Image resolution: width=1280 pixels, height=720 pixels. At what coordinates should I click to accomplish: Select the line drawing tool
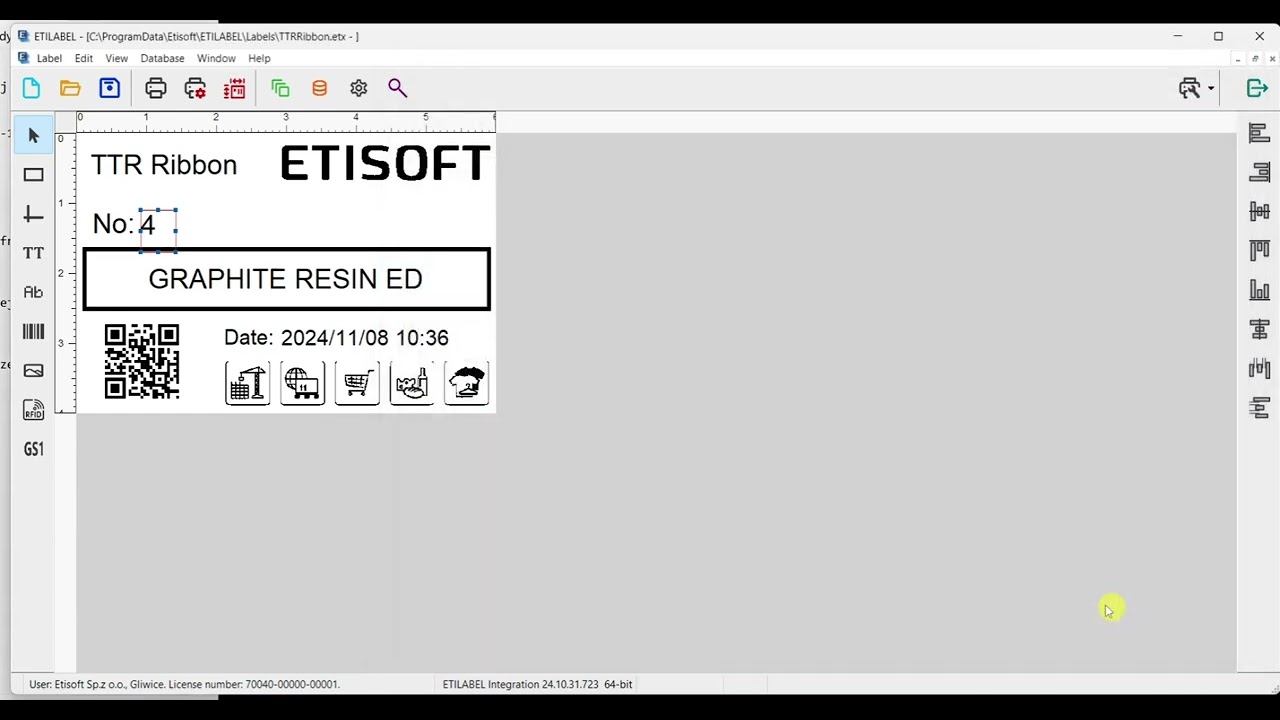33,214
